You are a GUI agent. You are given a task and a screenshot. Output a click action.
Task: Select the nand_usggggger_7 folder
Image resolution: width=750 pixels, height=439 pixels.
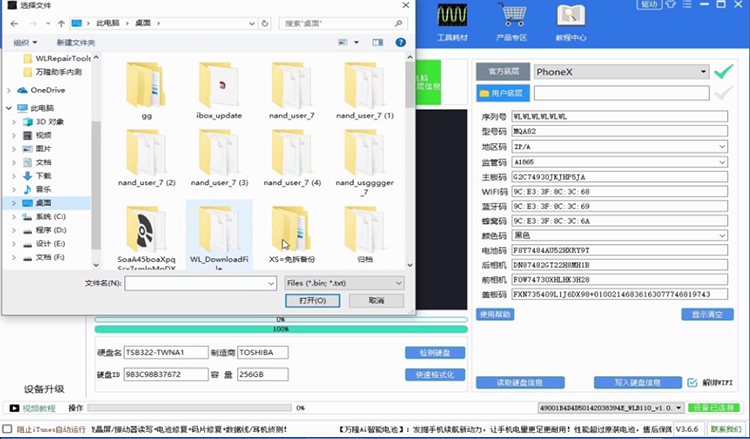pos(364,163)
